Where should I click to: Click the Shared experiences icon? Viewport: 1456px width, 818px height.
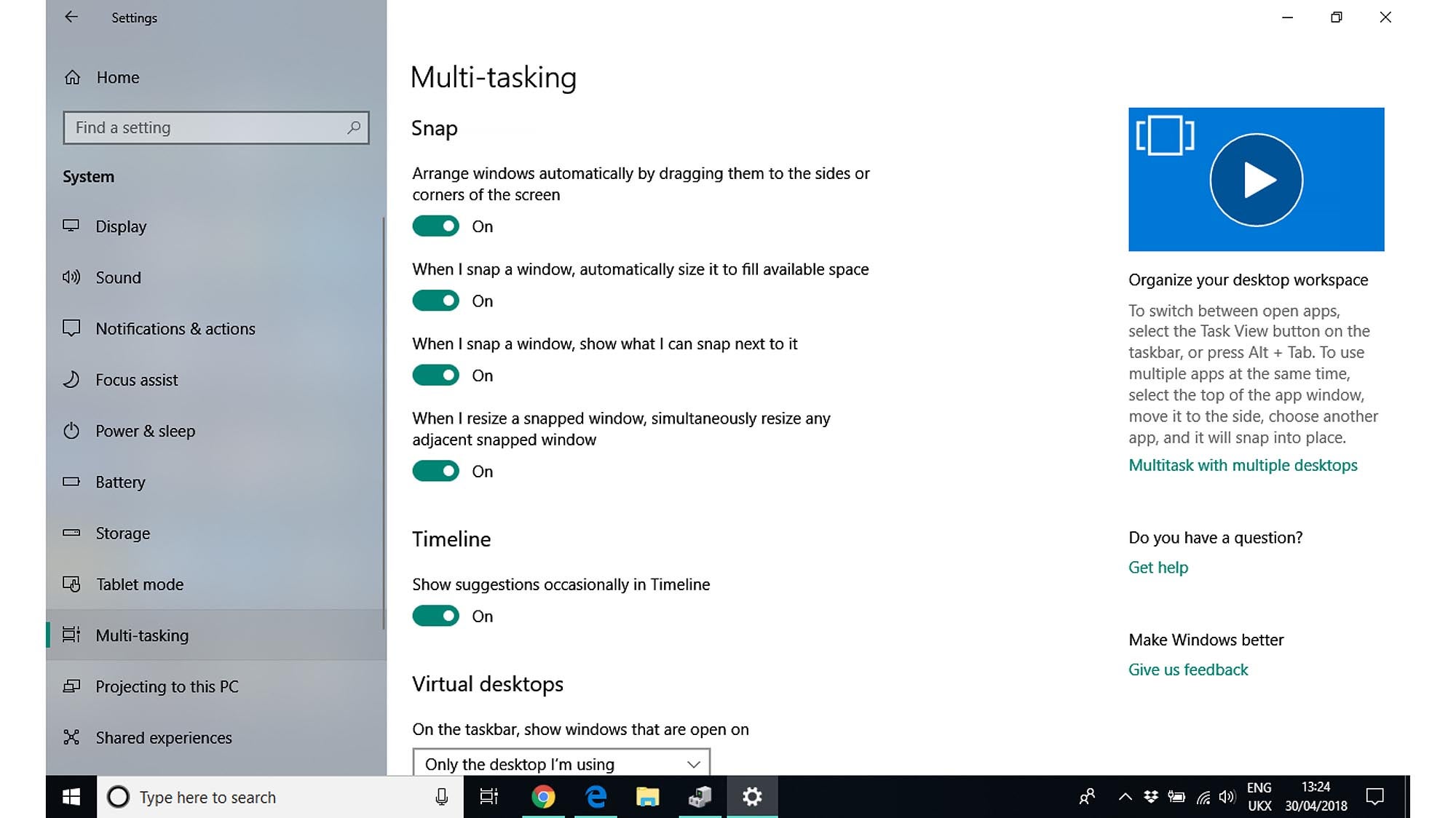(71, 737)
